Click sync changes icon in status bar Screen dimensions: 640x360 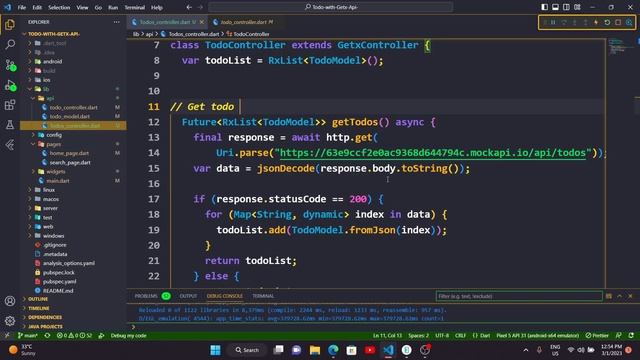48,336
